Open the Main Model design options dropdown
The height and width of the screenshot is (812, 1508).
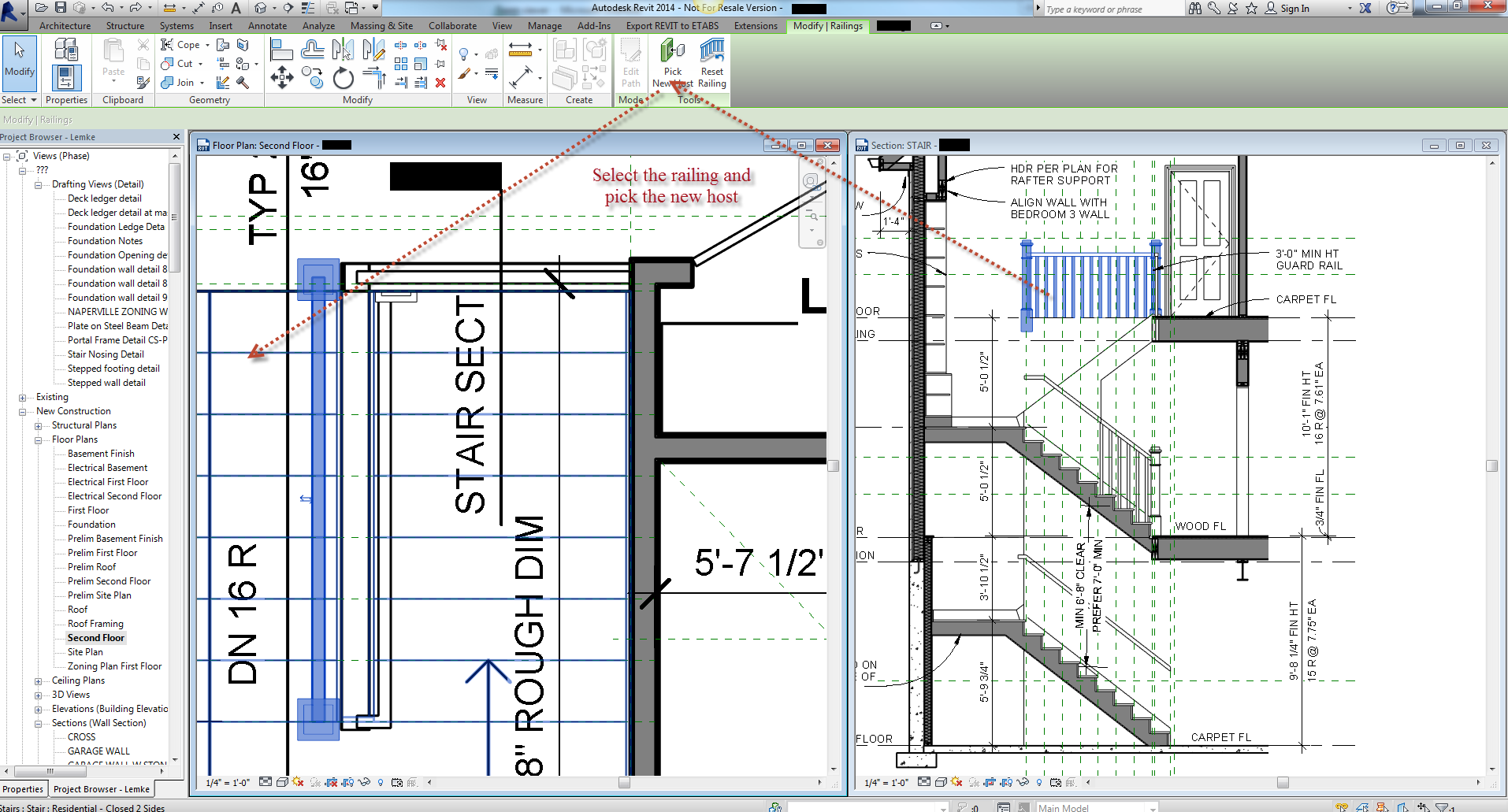(x=1153, y=807)
